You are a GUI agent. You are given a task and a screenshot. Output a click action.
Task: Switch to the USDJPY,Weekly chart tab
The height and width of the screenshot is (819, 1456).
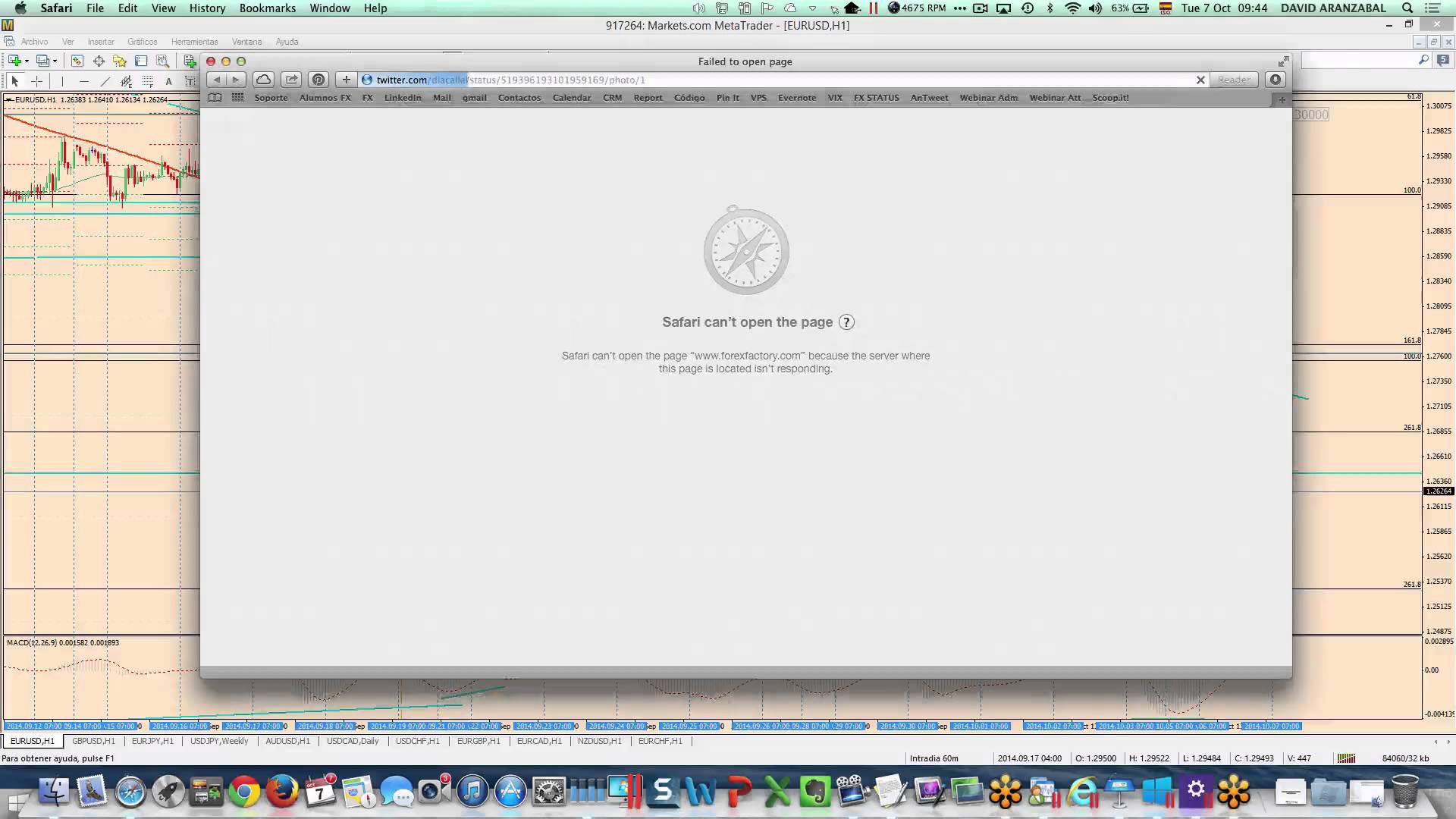(x=219, y=741)
